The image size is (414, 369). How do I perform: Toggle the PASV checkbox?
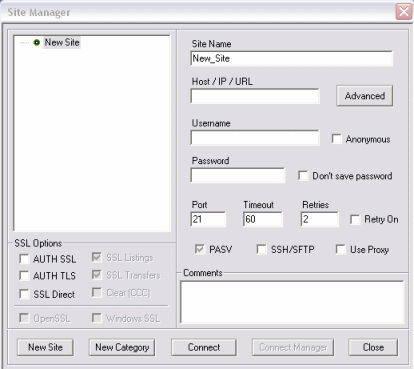(x=200, y=249)
